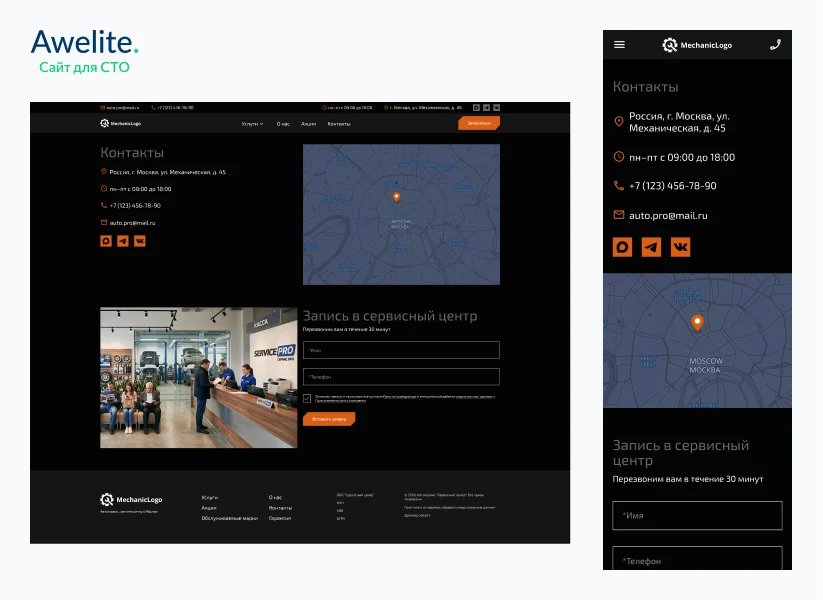Click the MechanicLogo in the desktop footer

(131, 499)
